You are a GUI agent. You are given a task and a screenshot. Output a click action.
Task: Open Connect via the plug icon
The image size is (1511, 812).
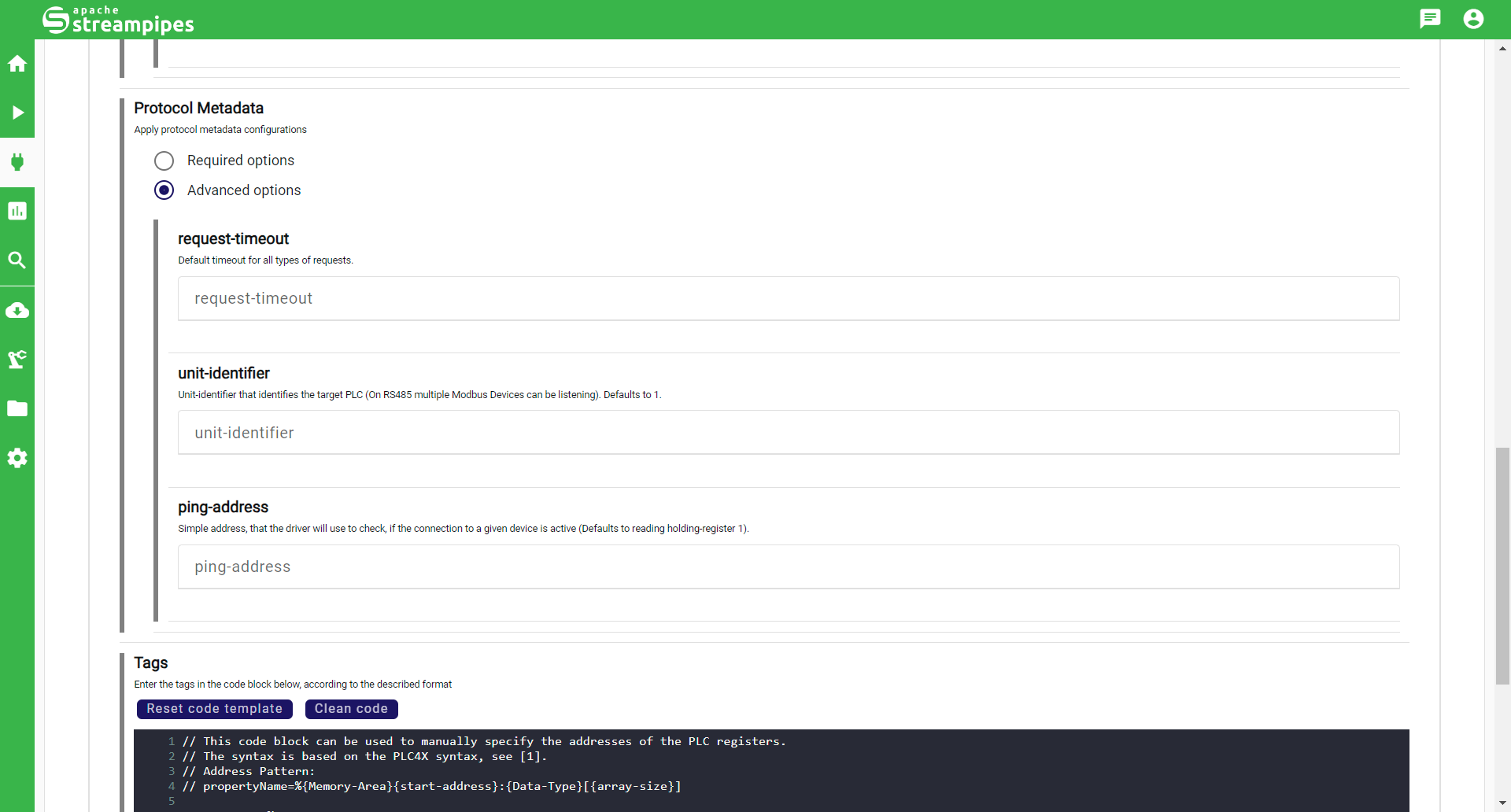coord(17,162)
